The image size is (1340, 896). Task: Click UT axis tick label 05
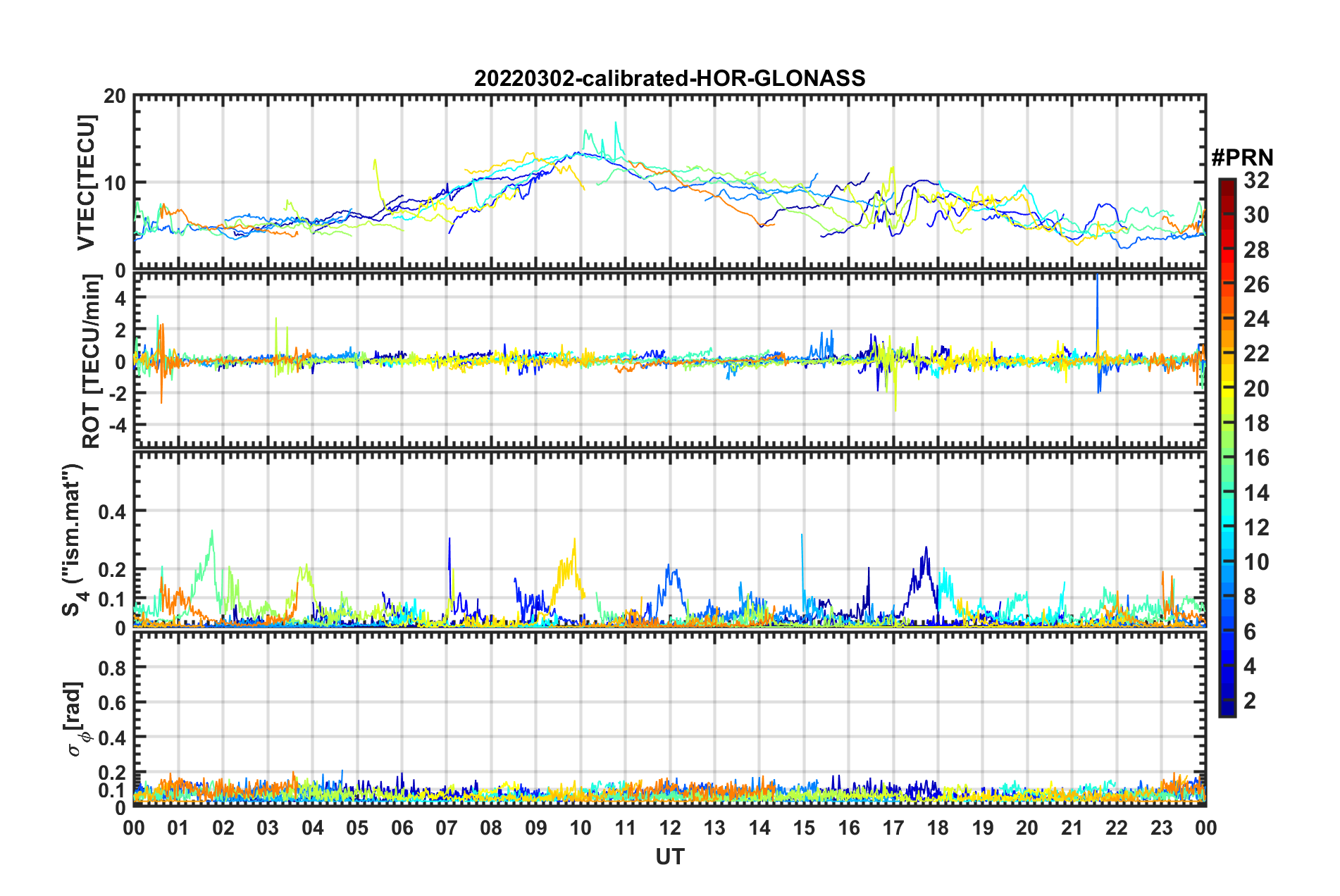coord(357,828)
